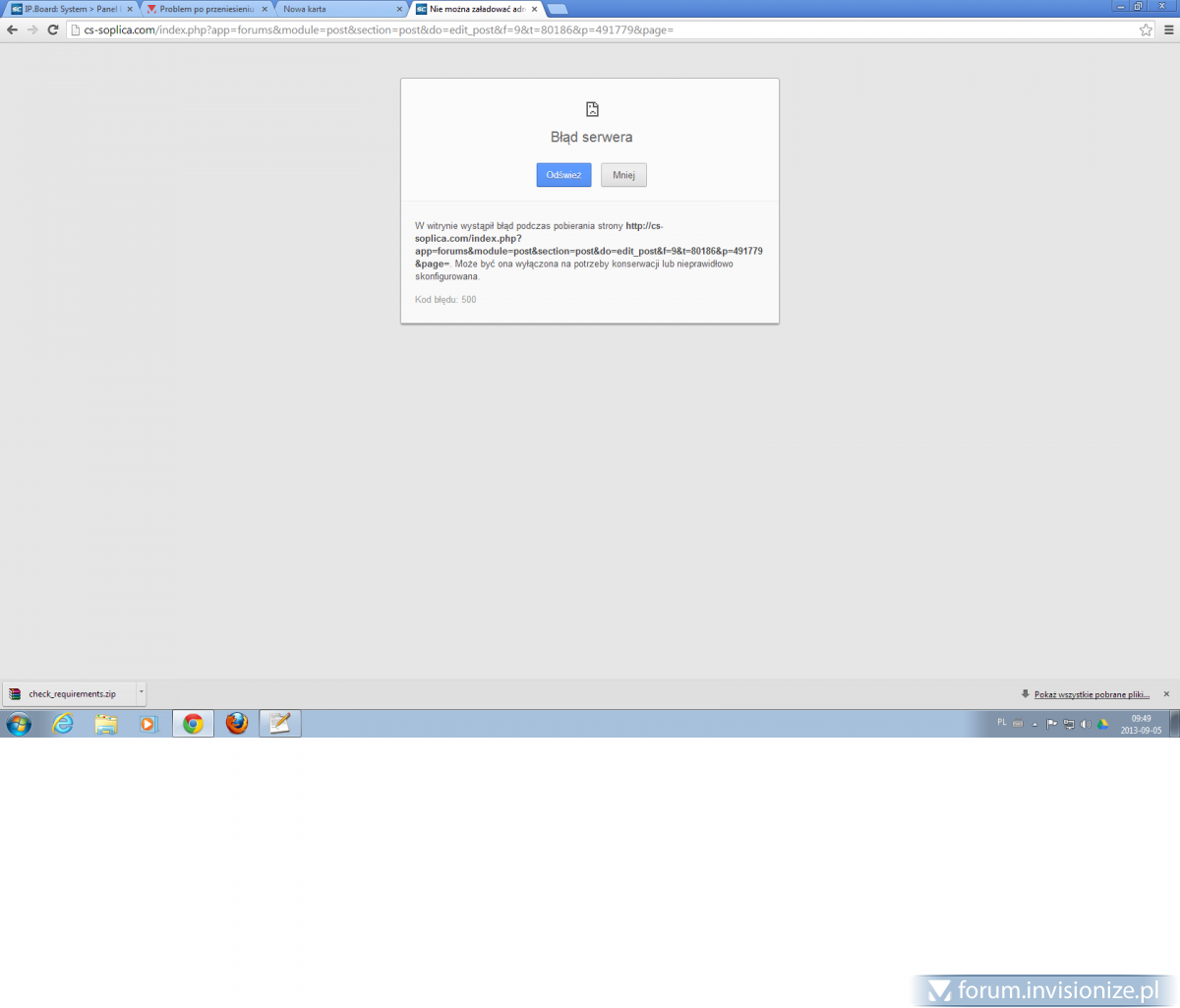1180x1008 pixels.
Task: Bookmark this page with the star icon
Action: coord(1146,30)
